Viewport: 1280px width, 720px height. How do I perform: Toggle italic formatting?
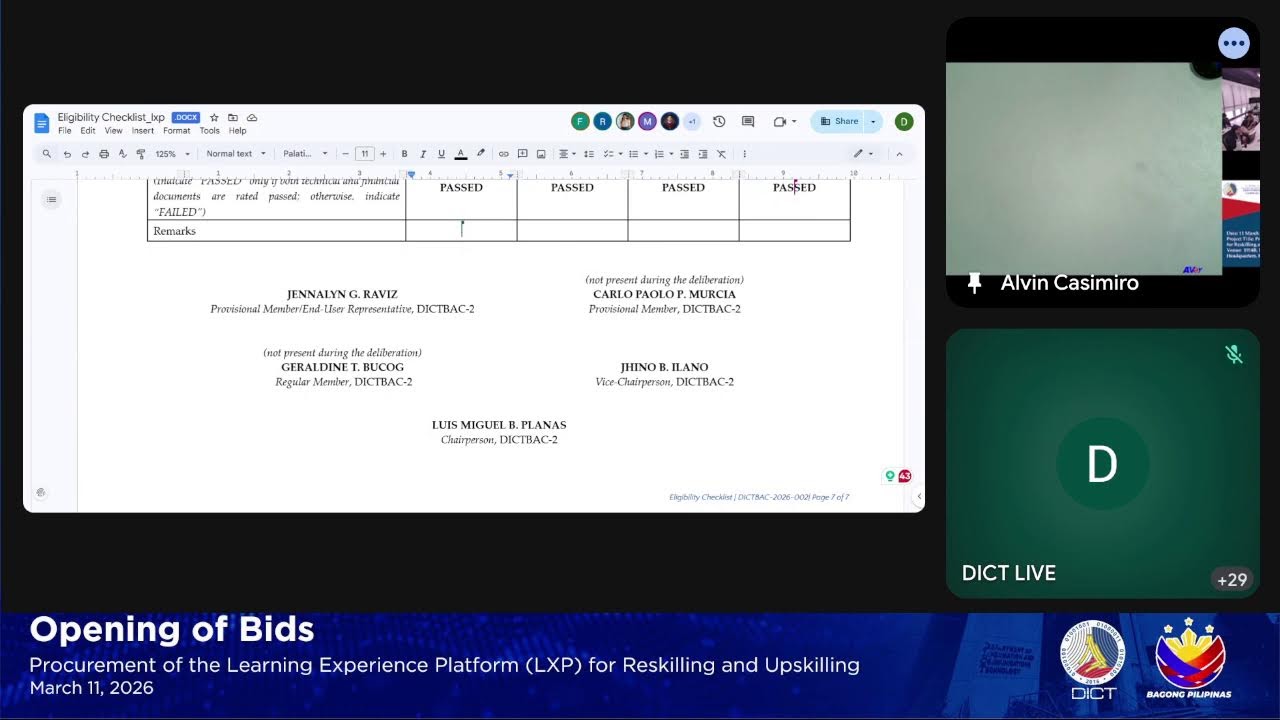click(x=422, y=154)
